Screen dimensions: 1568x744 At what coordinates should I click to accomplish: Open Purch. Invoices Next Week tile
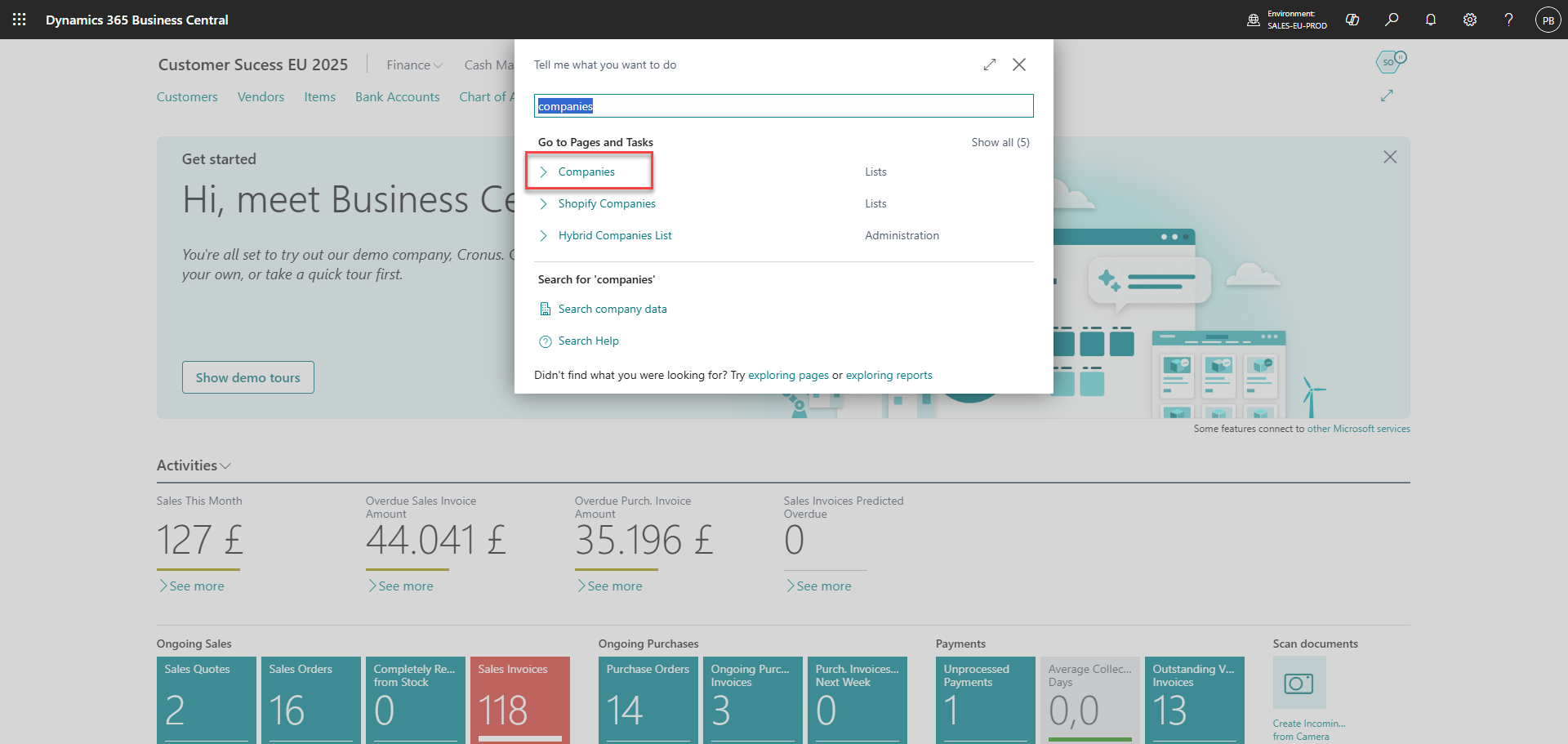[857, 700]
